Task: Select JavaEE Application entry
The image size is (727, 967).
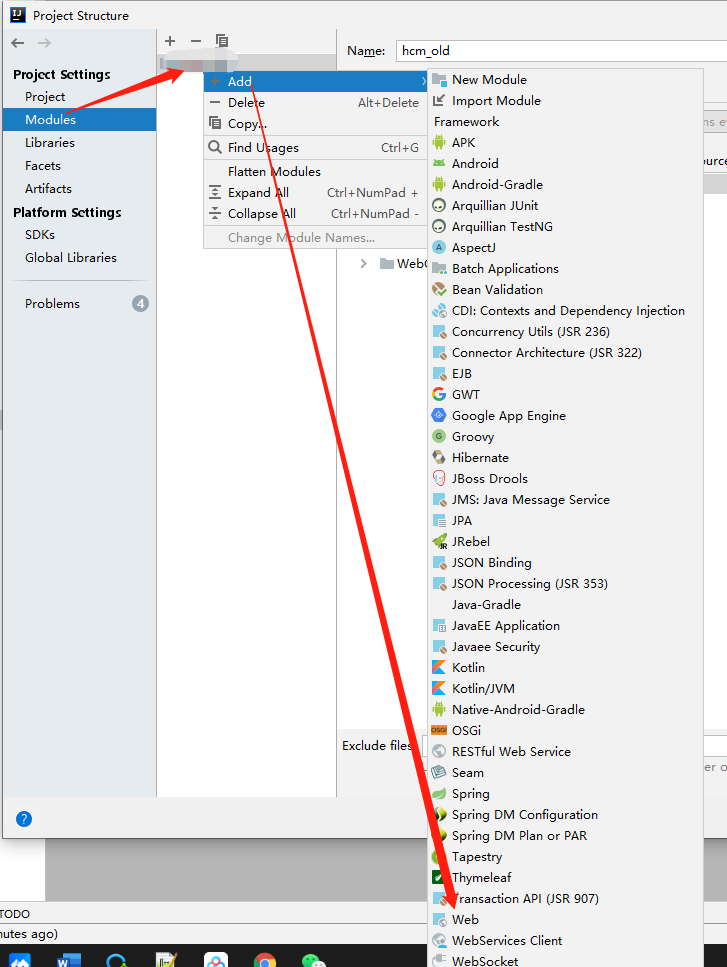Action: pyautogui.click(x=565, y=625)
